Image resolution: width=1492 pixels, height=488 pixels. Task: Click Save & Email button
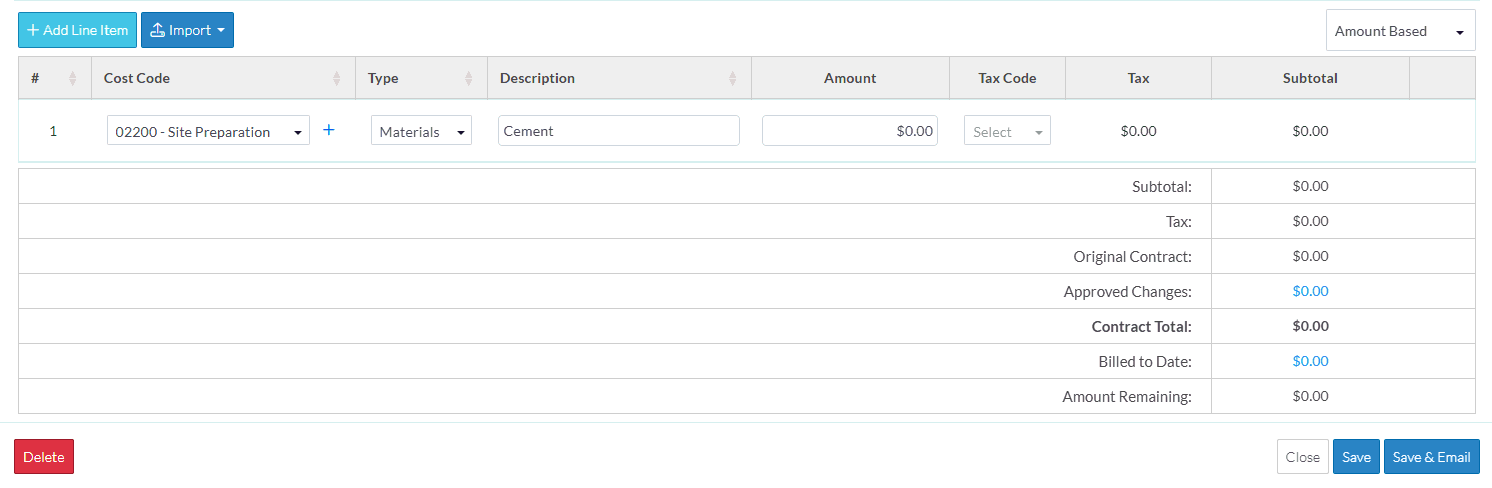point(1431,457)
